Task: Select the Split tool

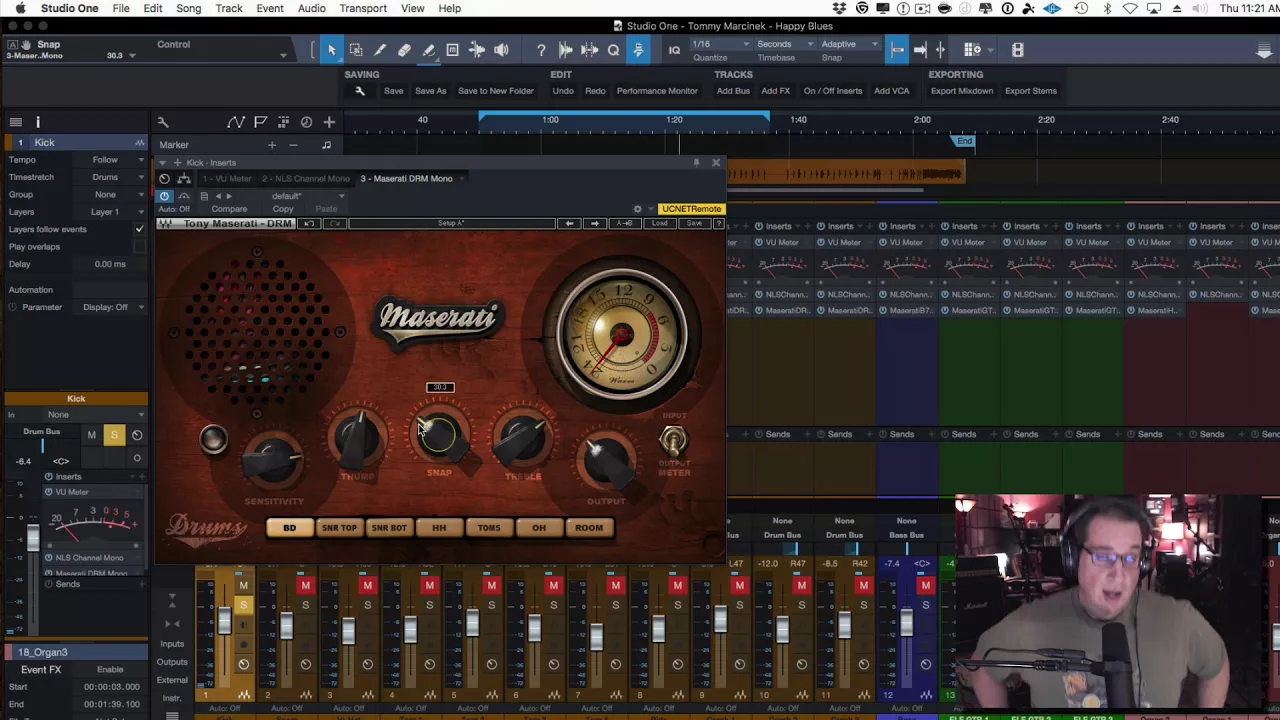Action: pyautogui.click(x=380, y=50)
